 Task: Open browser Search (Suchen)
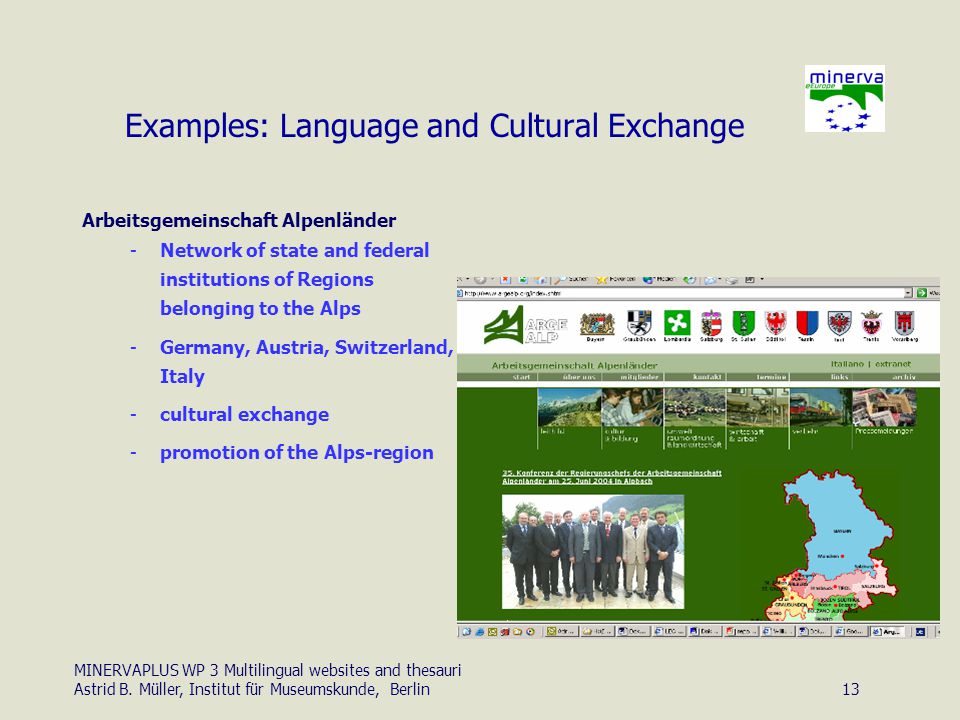(x=571, y=280)
